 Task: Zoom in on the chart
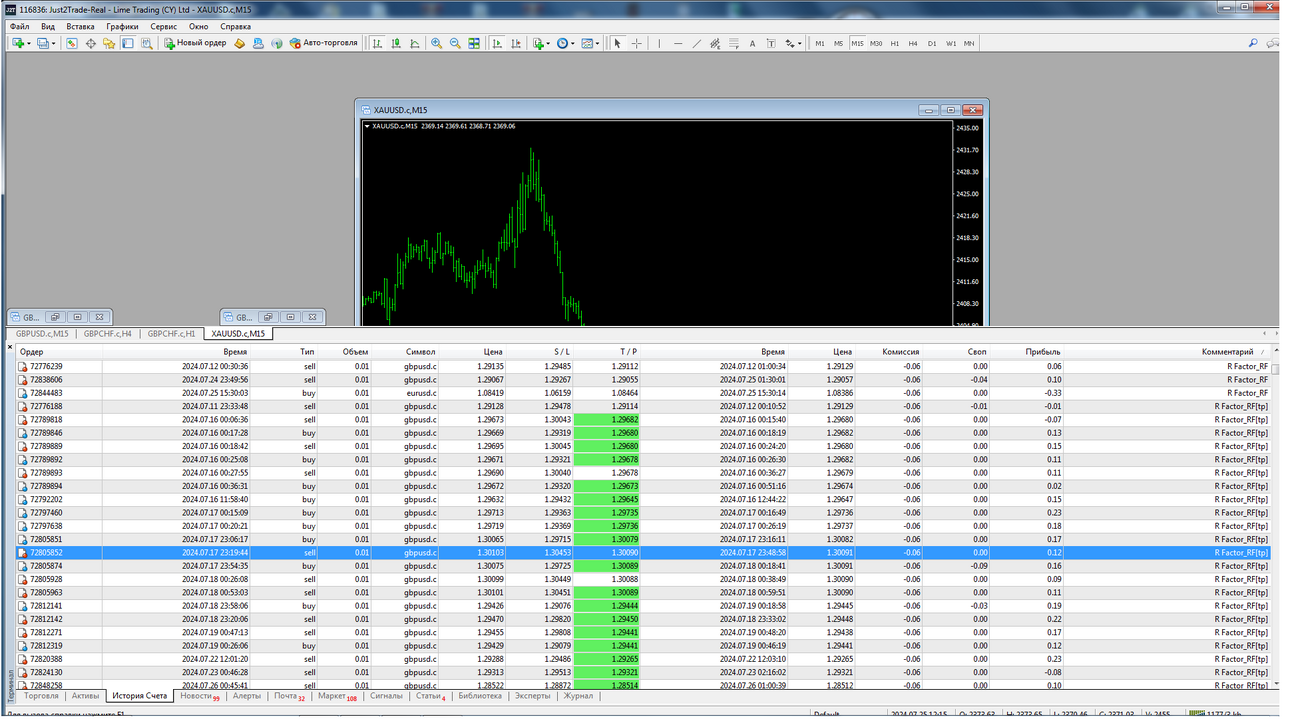437,43
